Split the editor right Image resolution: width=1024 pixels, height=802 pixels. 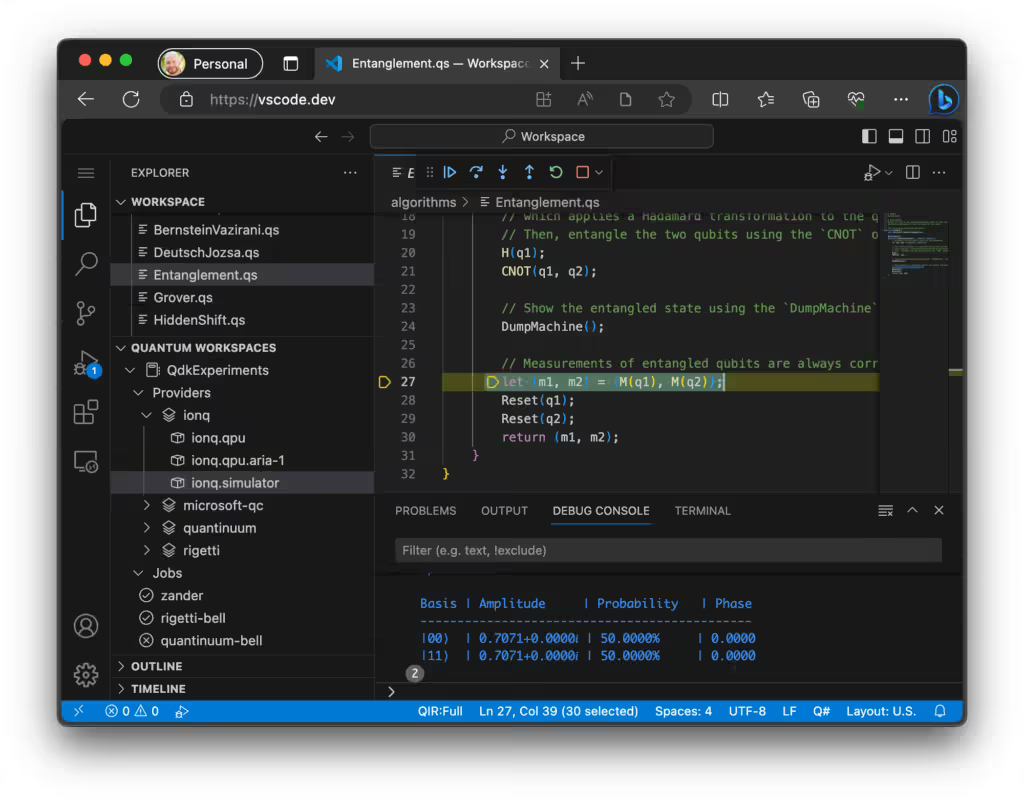(x=913, y=172)
